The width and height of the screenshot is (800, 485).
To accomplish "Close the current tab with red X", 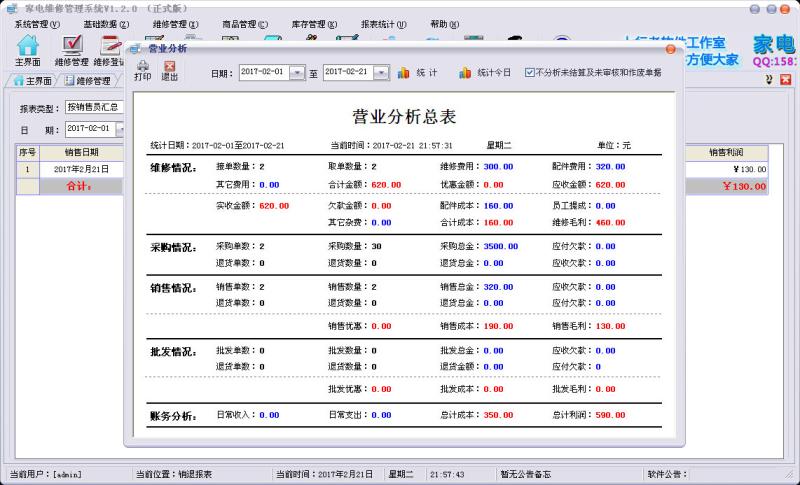I will click(786, 80).
